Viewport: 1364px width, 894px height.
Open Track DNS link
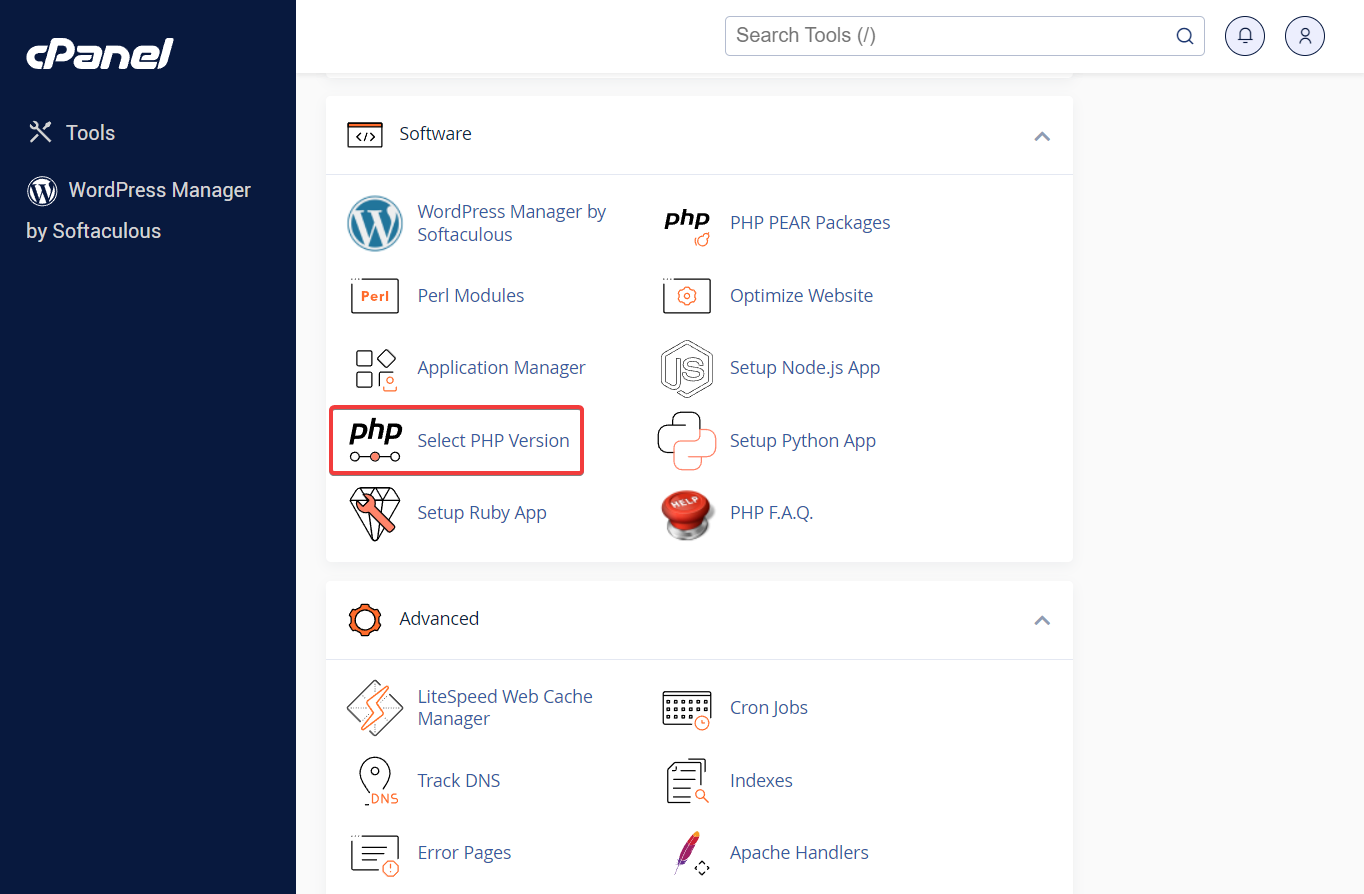(459, 781)
